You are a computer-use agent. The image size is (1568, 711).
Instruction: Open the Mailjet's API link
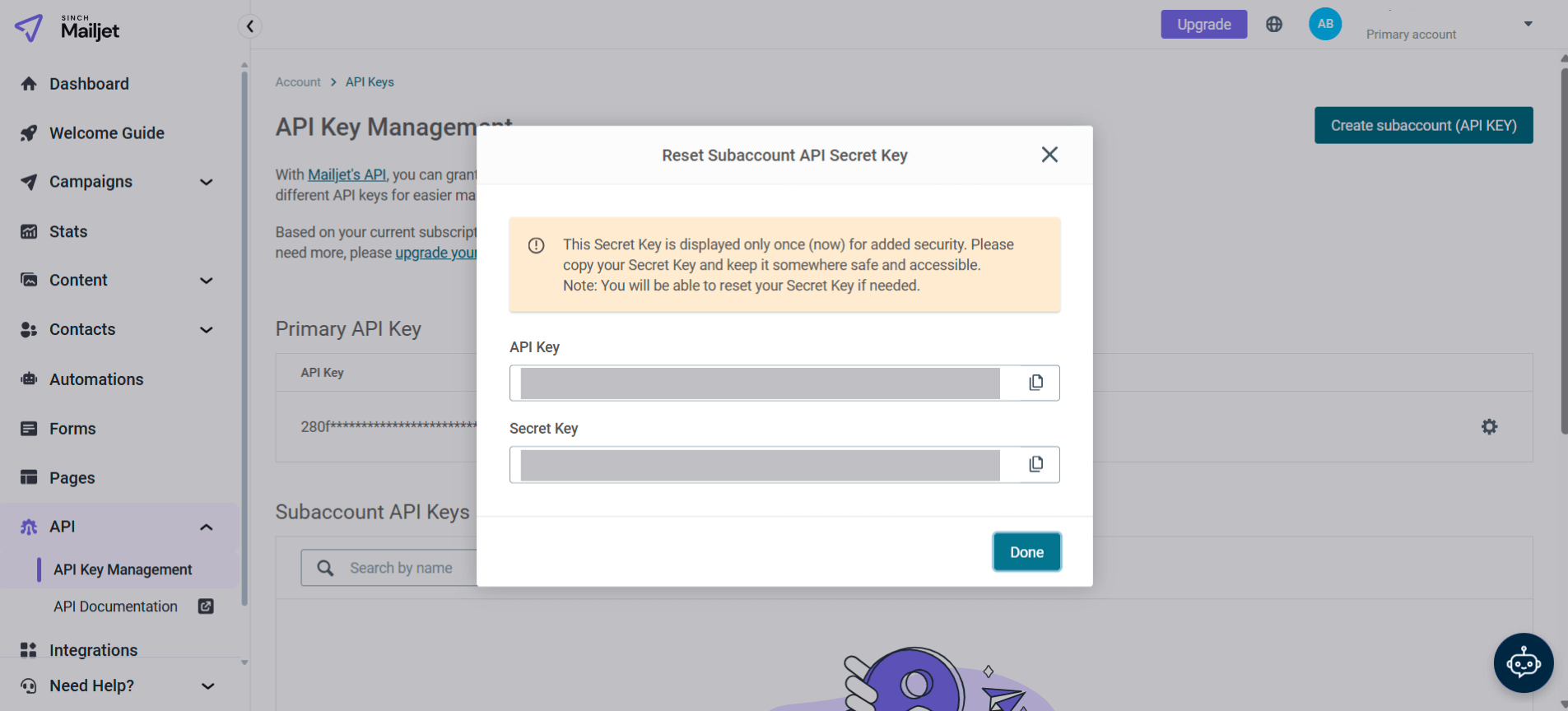(347, 174)
